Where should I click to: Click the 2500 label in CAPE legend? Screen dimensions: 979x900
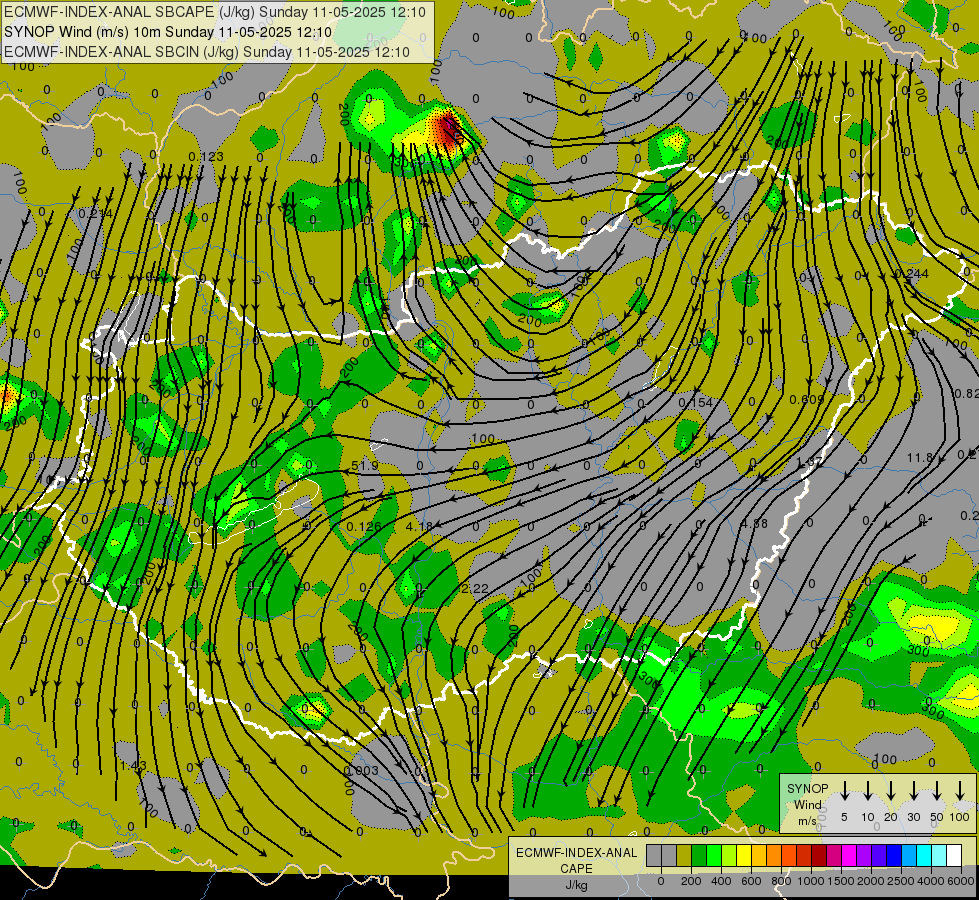tap(900, 881)
